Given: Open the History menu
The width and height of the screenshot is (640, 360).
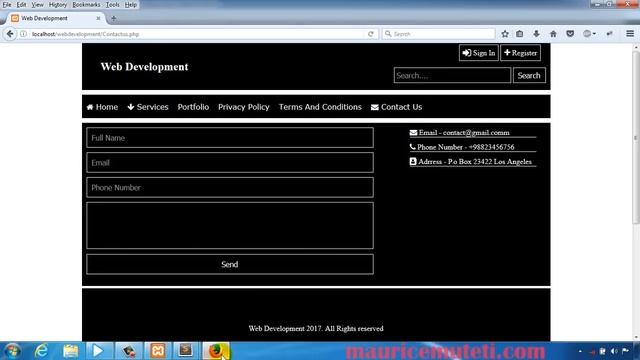Looking at the screenshot, I should point(58,4).
